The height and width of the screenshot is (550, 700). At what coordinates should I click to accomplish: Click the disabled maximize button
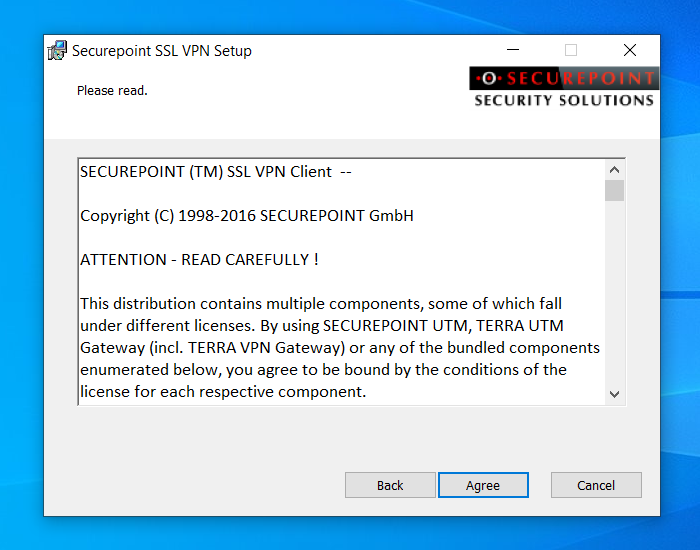571,50
